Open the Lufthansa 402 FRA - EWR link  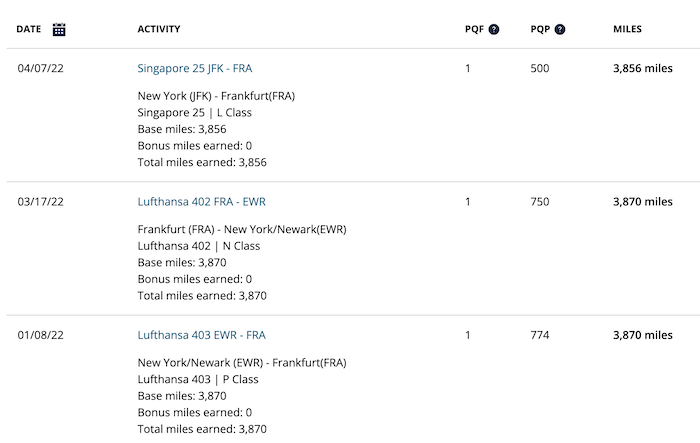coord(202,201)
